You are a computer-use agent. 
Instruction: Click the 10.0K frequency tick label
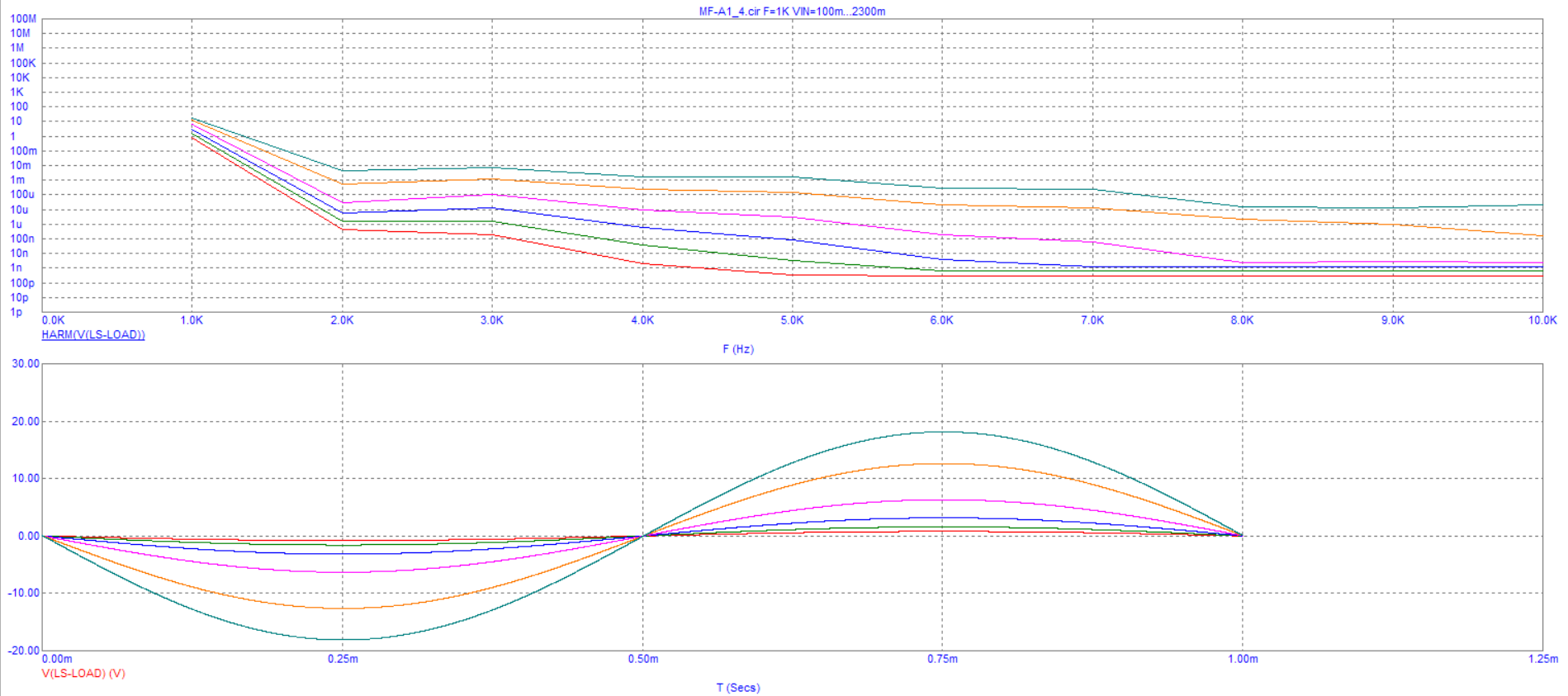(x=1542, y=320)
